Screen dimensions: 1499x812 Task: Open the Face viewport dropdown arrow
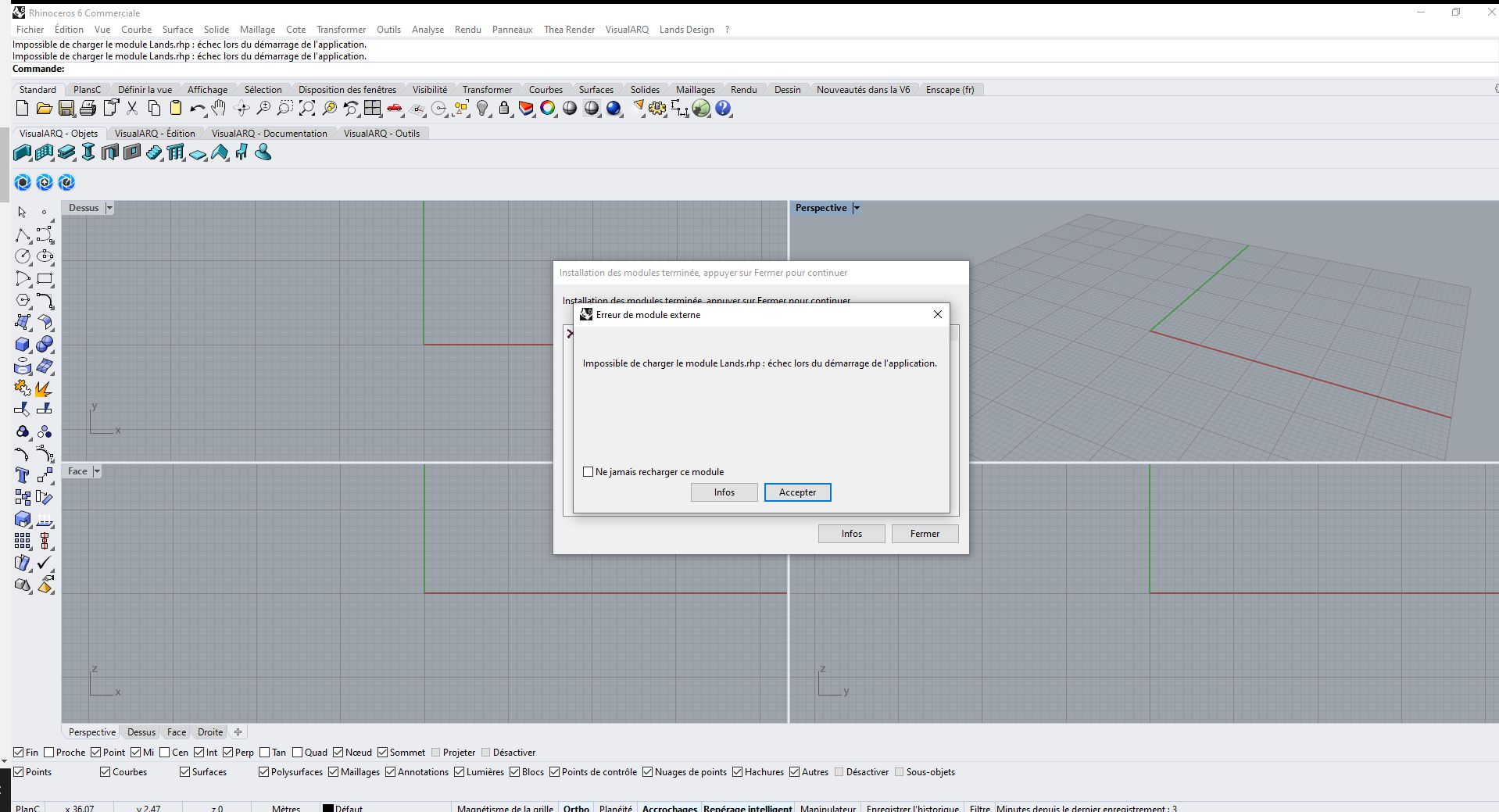click(x=97, y=471)
